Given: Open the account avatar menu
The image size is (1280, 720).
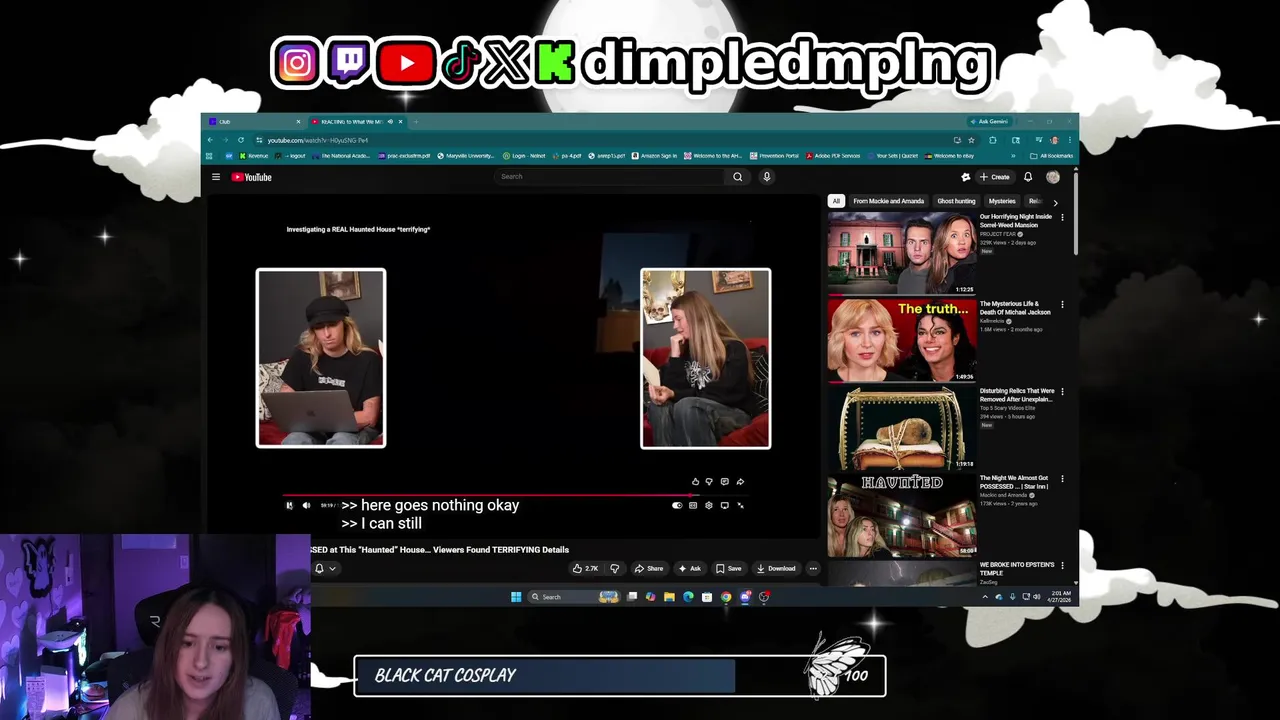Looking at the screenshot, I should click(x=1053, y=177).
